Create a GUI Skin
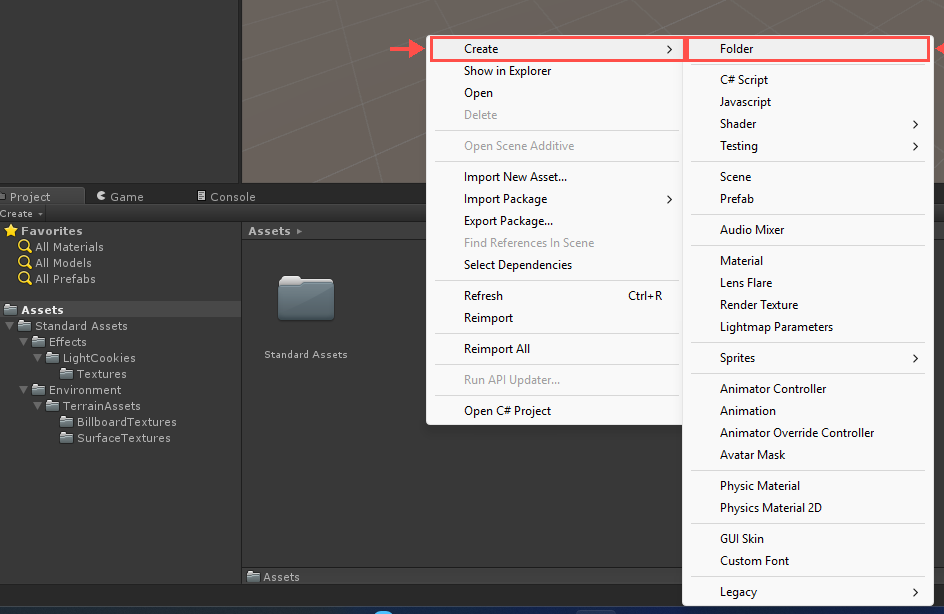This screenshot has height=614, width=944. (x=807, y=539)
